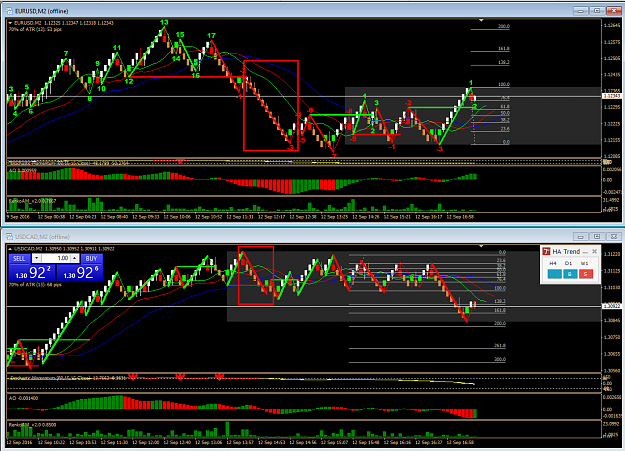Toggle one-click trading arrow on EURUSD chart

coord(10,23)
